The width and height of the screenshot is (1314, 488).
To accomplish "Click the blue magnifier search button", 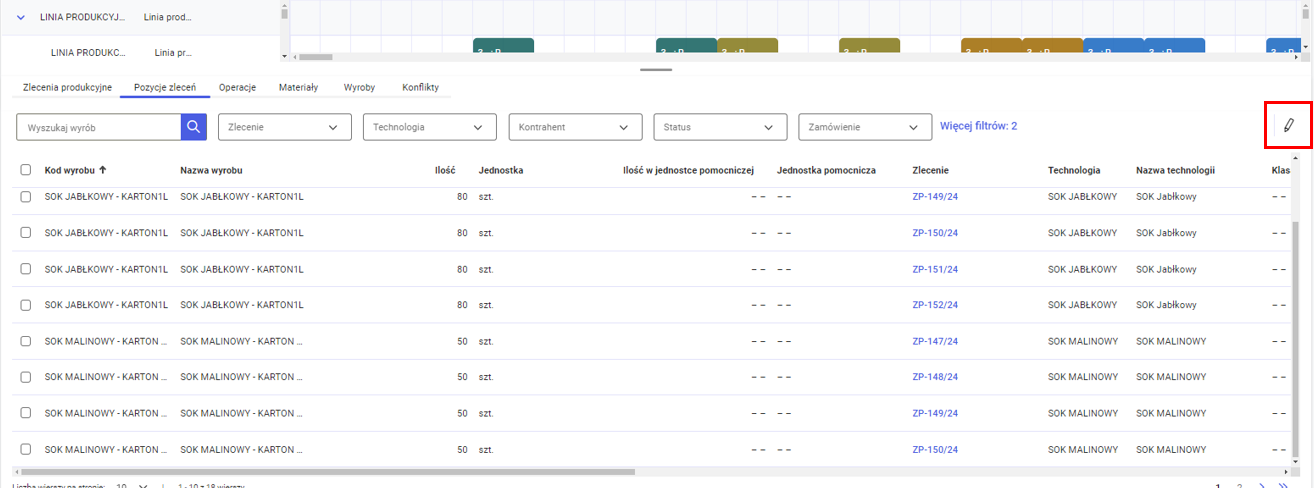I will pos(193,127).
